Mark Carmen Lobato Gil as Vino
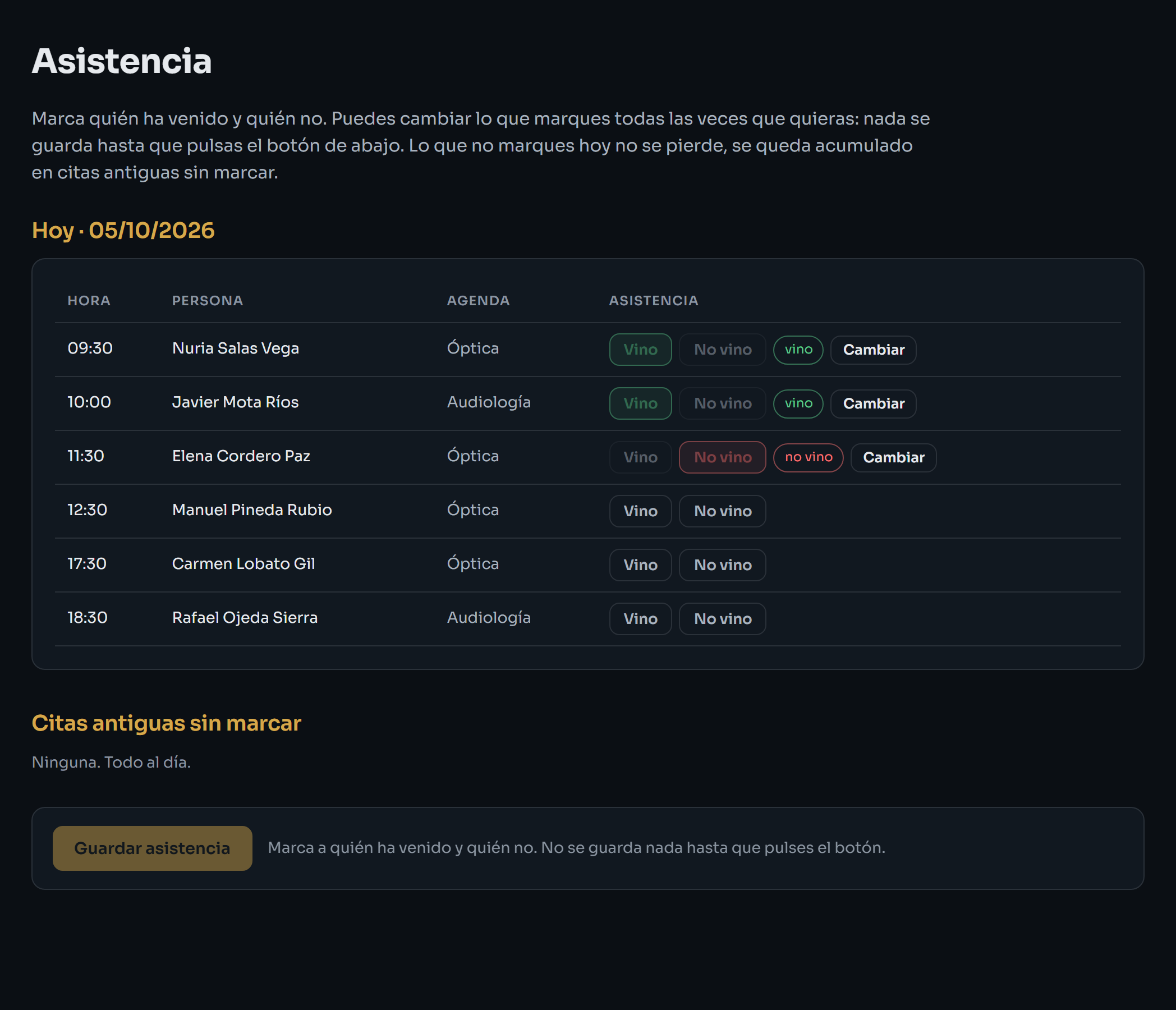The width and height of the screenshot is (1176, 1010). click(x=640, y=565)
